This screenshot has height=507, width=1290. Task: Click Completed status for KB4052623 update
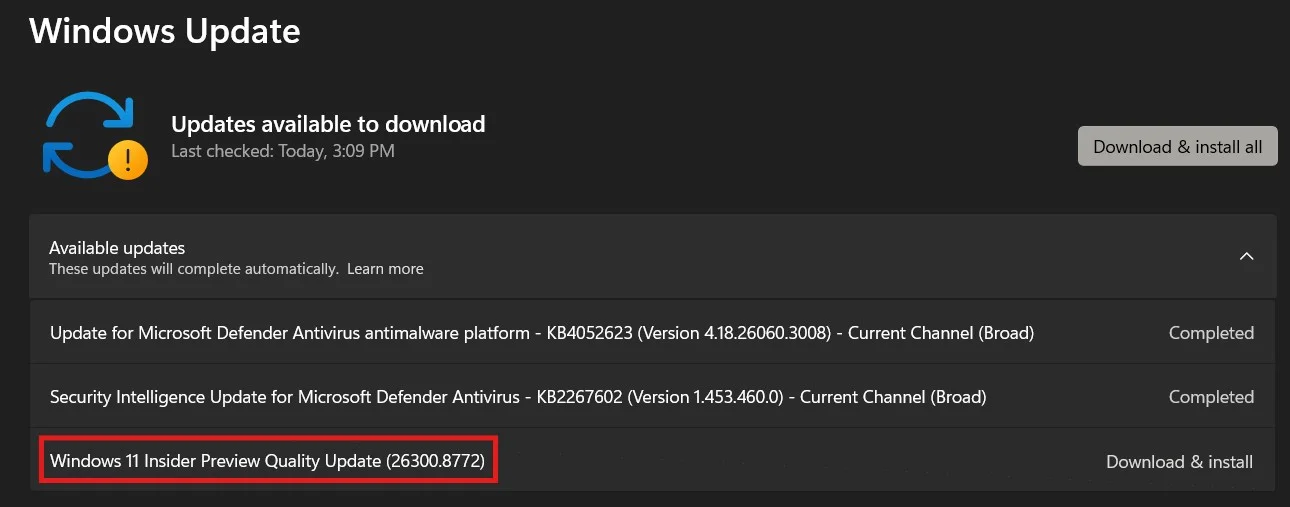coord(1211,333)
